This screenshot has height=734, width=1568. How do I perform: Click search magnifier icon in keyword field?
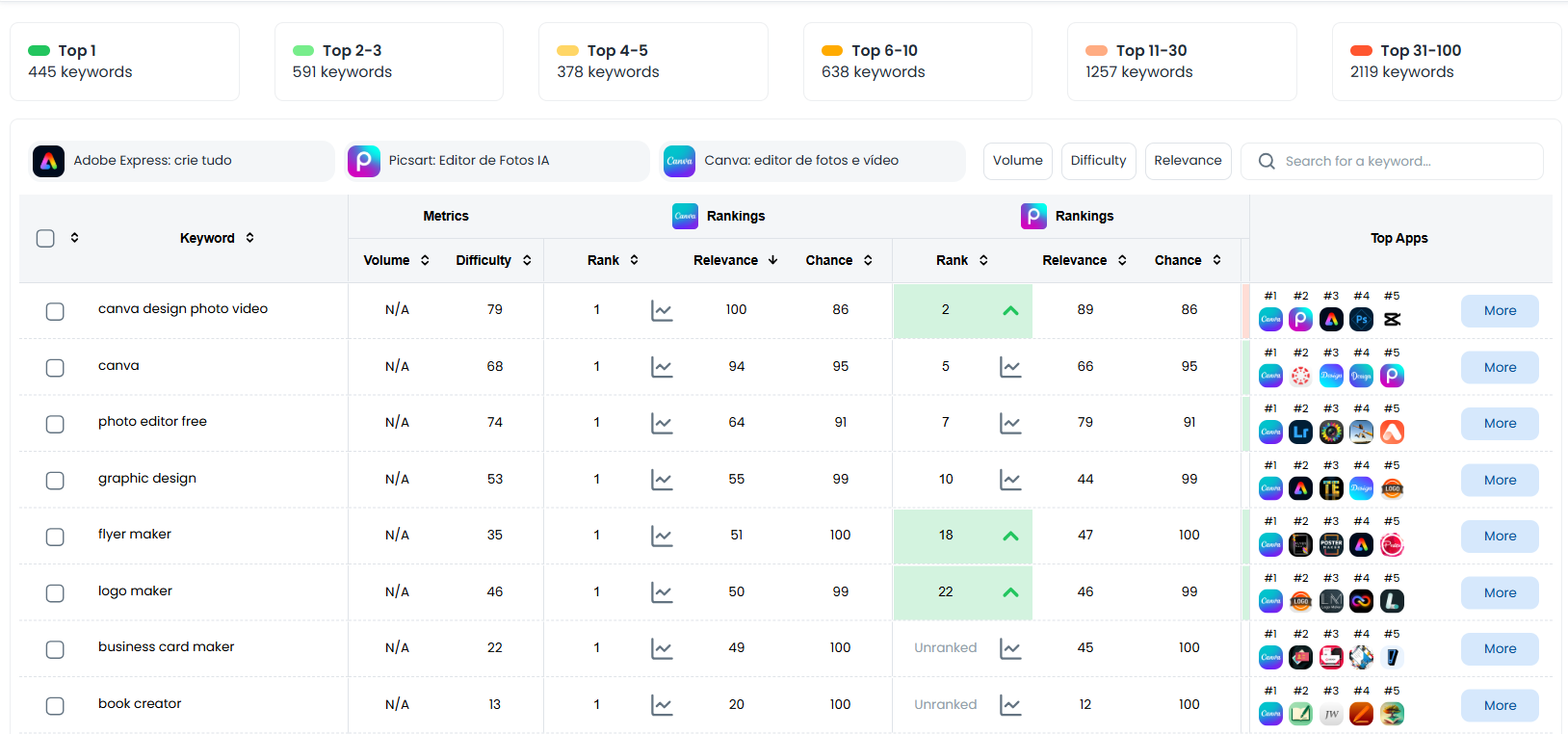coord(1267,161)
